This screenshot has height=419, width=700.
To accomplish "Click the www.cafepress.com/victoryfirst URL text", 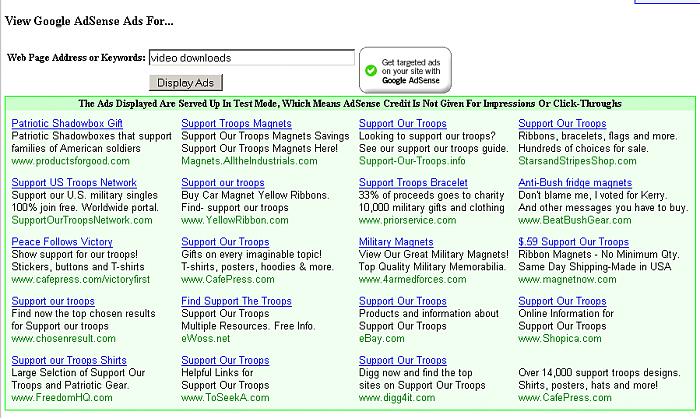I will tap(81, 280).
